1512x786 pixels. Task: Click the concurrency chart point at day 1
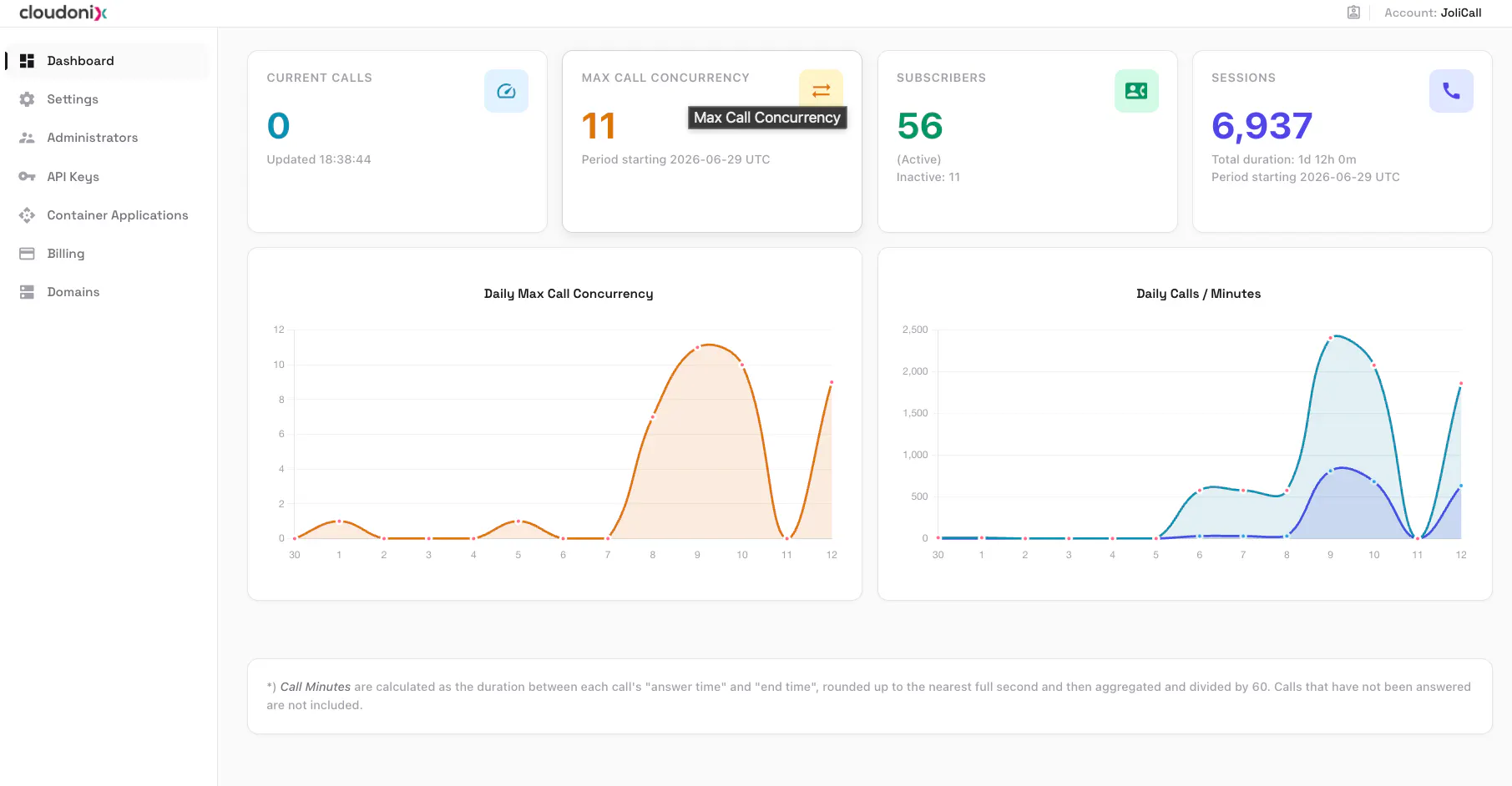(x=339, y=521)
